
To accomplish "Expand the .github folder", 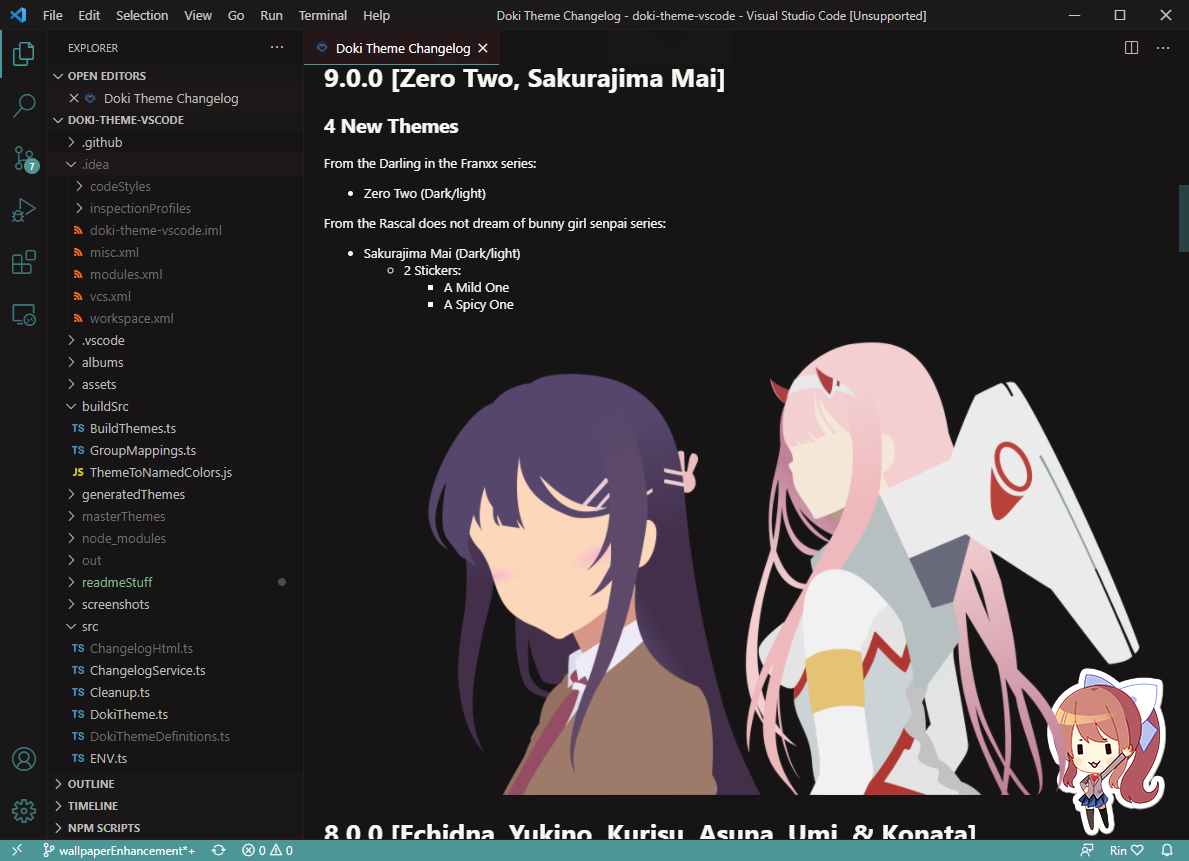I will point(175,142).
